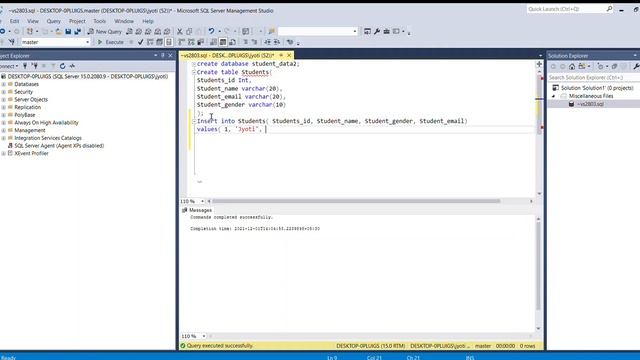Click the Home icon in Solution Explorer
Viewport: 640px width, 360px height.
coord(572,67)
